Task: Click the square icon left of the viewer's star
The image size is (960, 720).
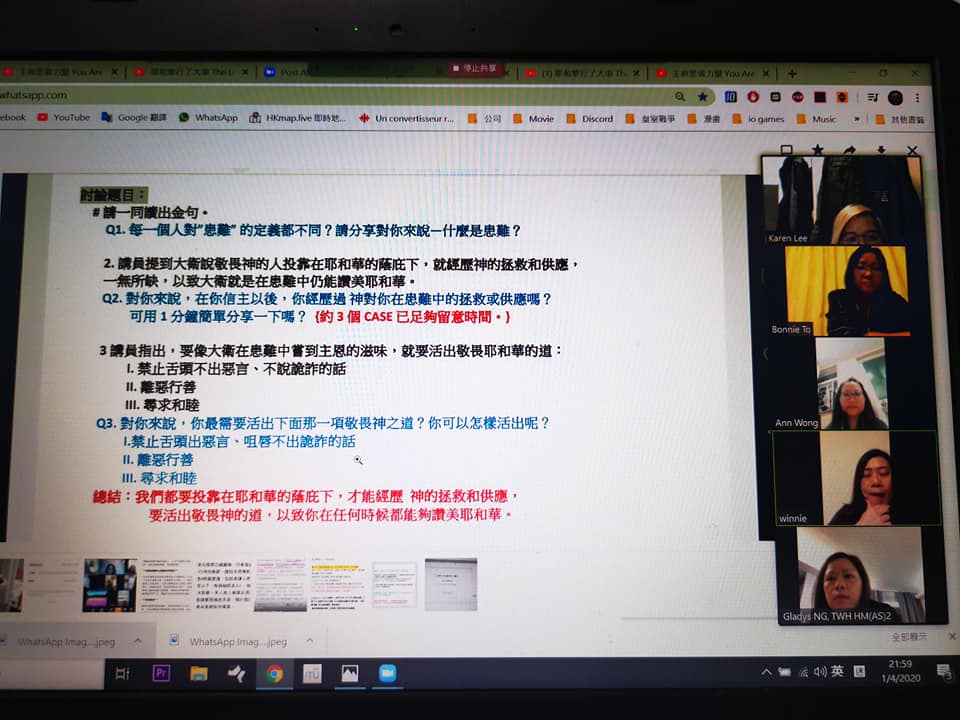Action: 787,149
